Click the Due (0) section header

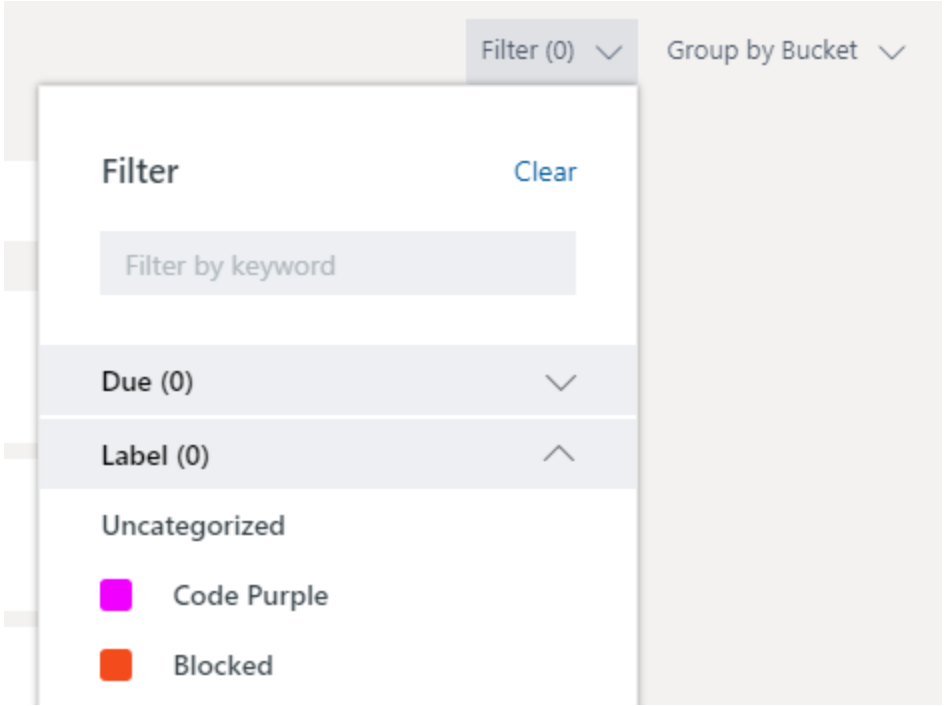[x=147, y=382]
